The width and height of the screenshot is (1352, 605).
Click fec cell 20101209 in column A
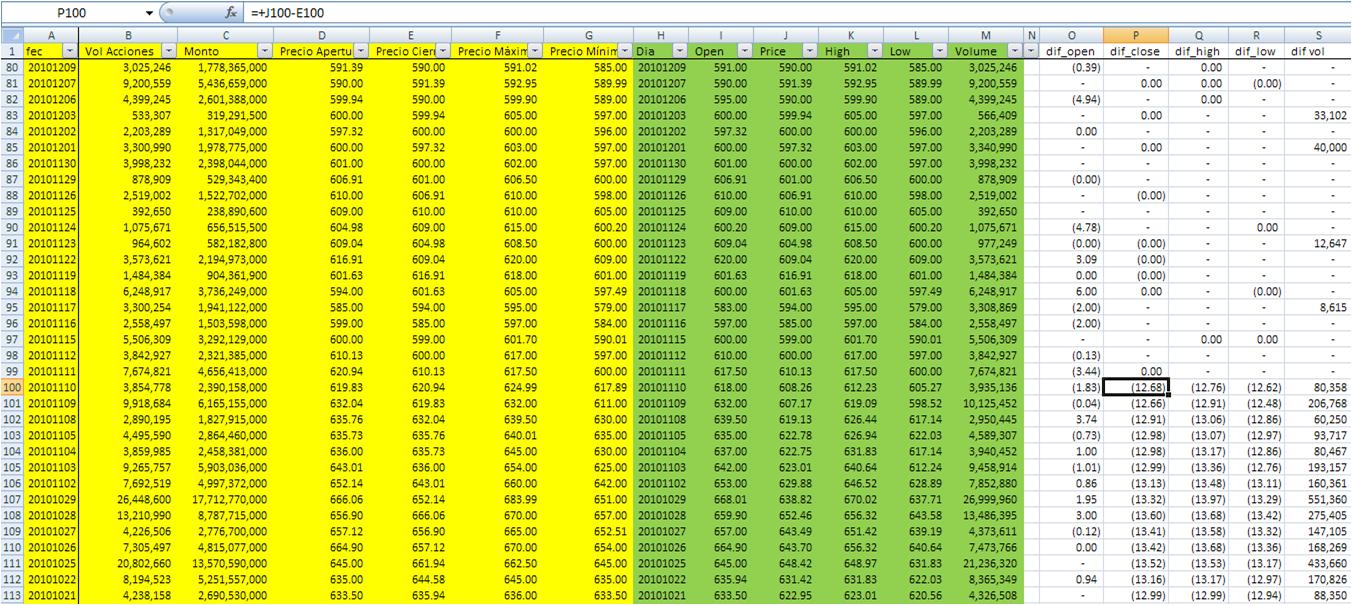click(x=51, y=67)
